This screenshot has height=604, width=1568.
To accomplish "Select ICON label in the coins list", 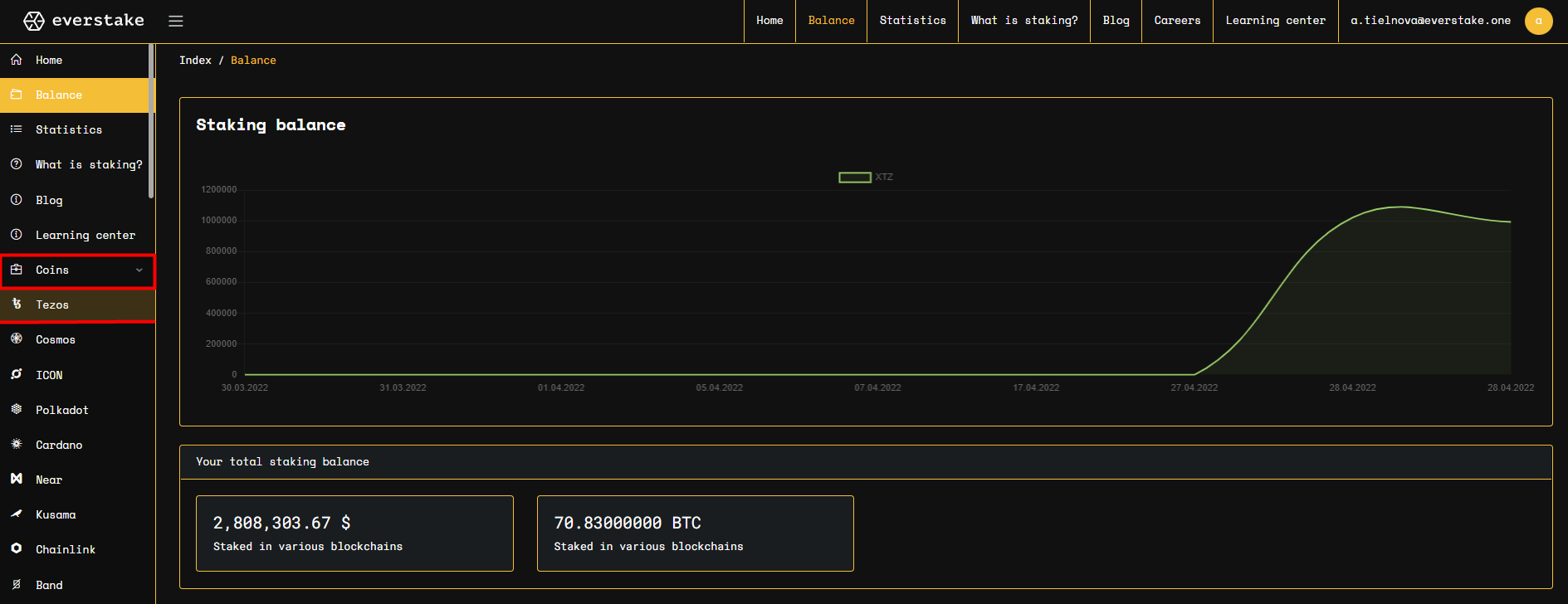I will [49, 376].
